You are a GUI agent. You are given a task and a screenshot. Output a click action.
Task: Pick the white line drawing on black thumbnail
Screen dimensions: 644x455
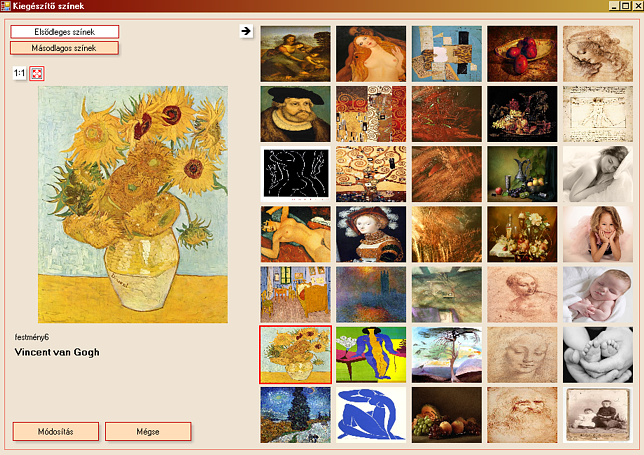[295, 174]
